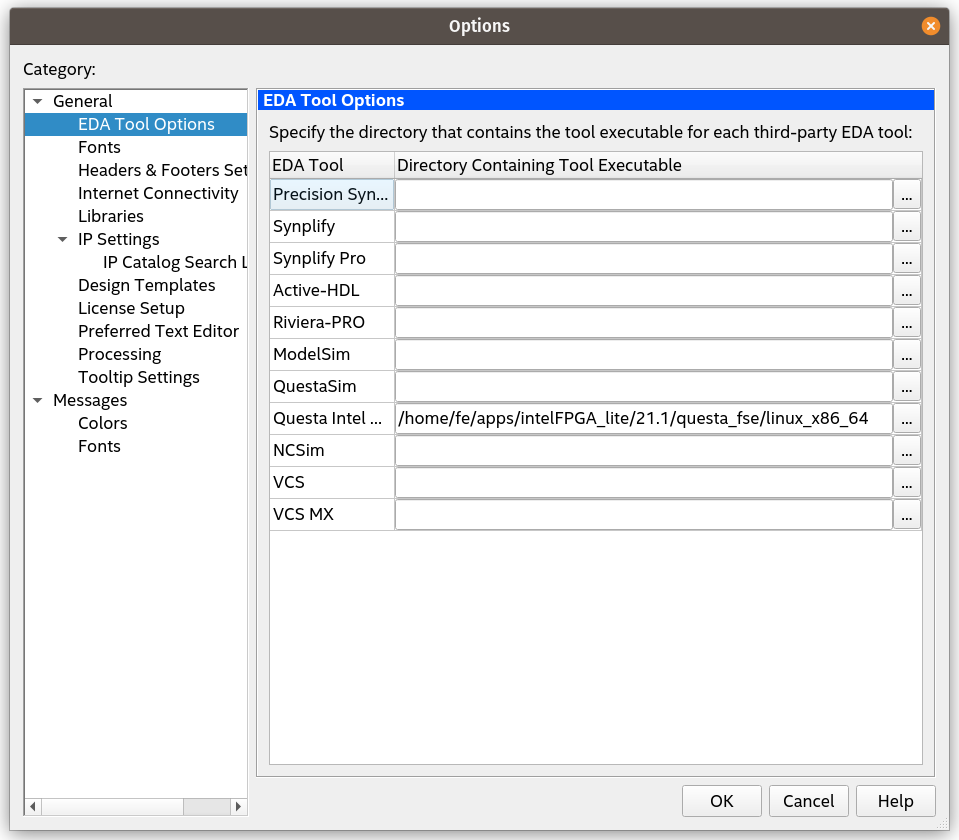
Task: Open the Preferred Text Editor settings
Action: [x=158, y=331]
